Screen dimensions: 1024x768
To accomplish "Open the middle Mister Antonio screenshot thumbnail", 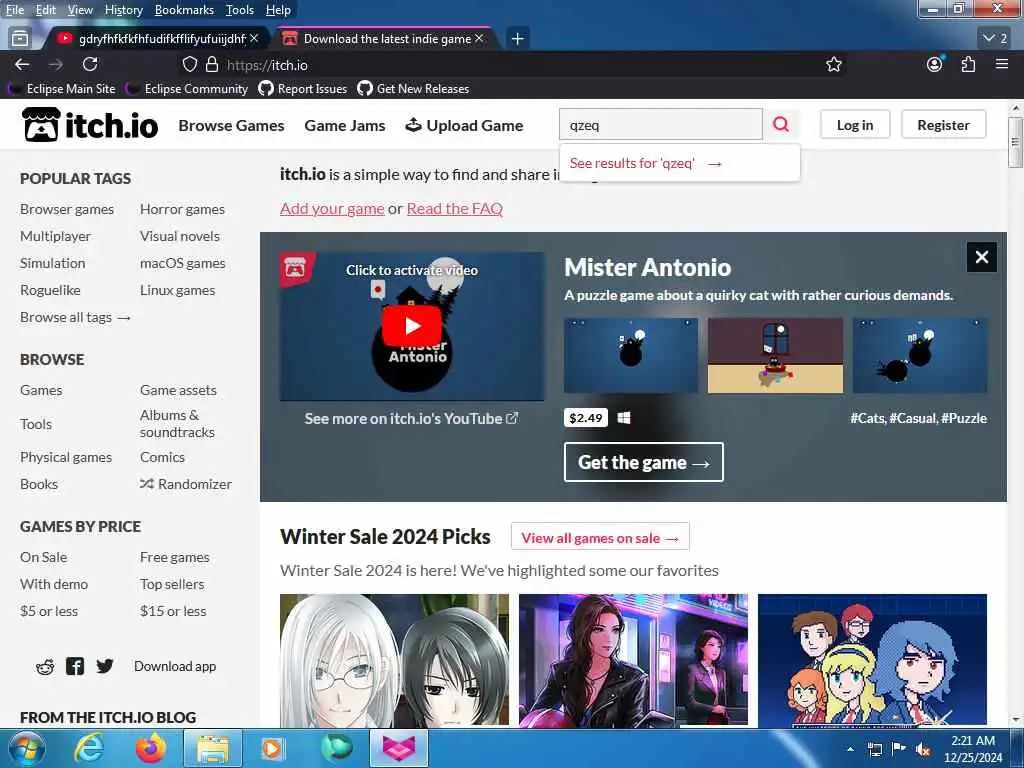I will pos(775,356).
